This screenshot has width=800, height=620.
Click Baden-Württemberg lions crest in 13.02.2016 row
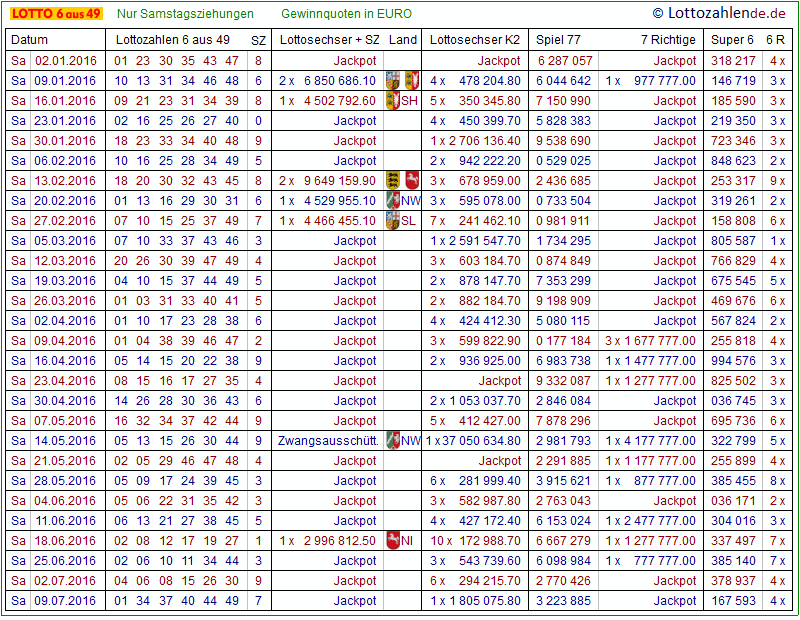[392, 180]
